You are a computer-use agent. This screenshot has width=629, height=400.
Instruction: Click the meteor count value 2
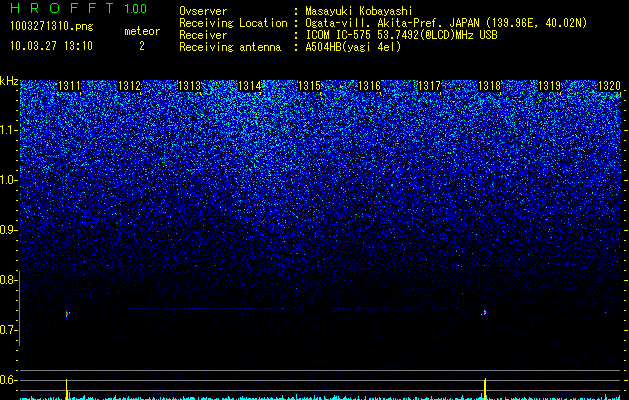(x=142, y=46)
